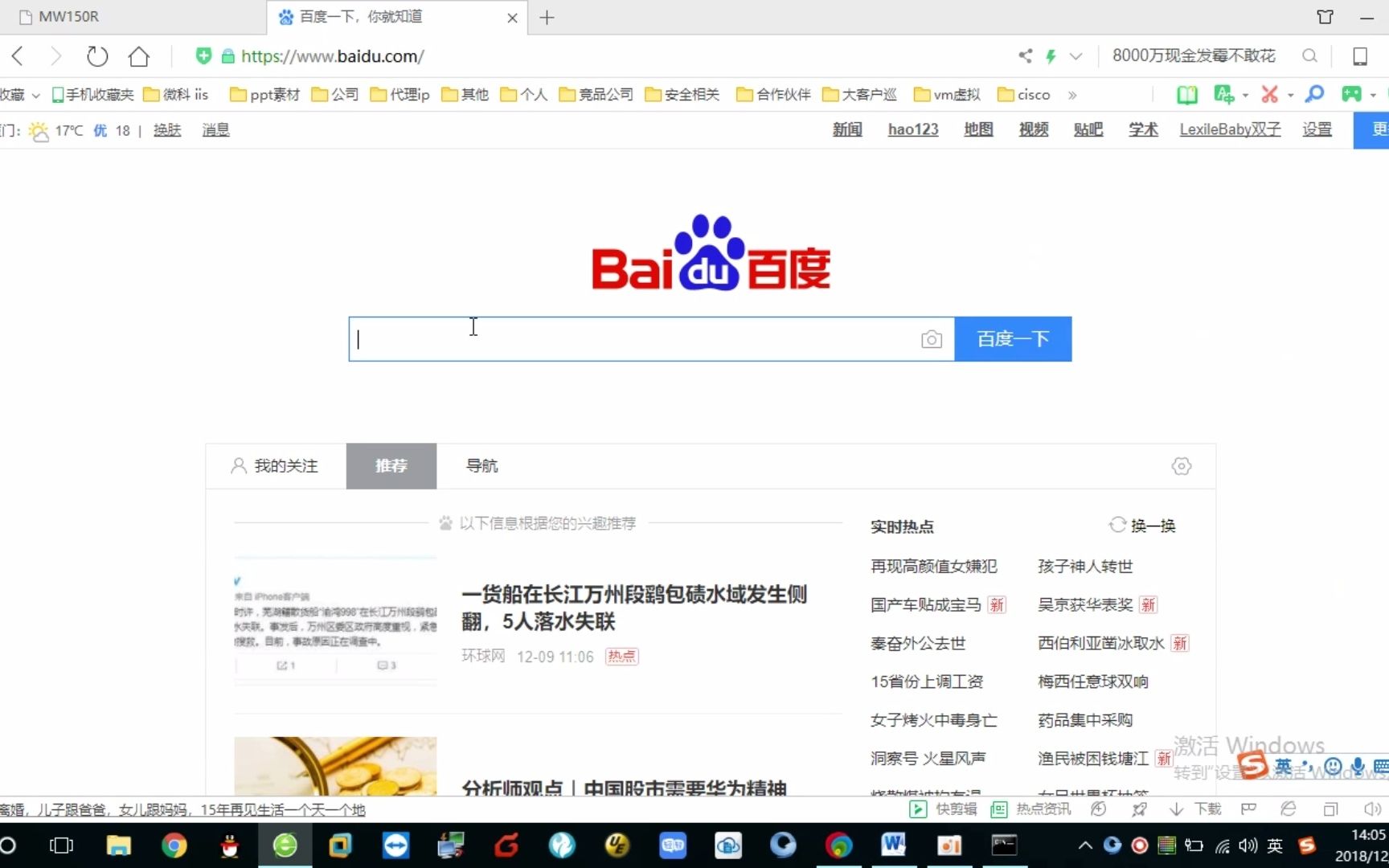Click the 快剪辑 video clip icon

(x=918, y=809)
